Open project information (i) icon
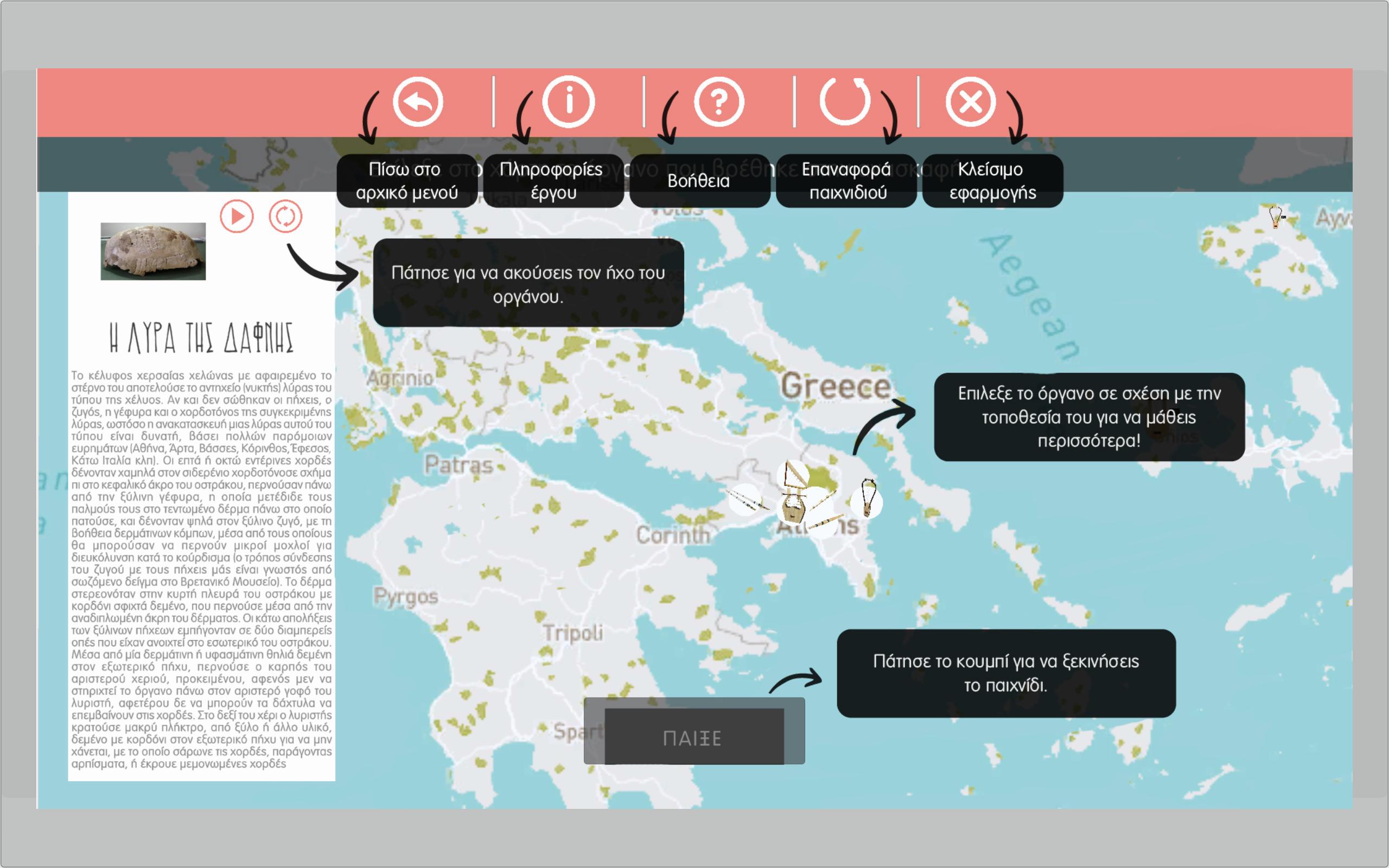This screenshot has width=1389, height=868. click(568, 102)
